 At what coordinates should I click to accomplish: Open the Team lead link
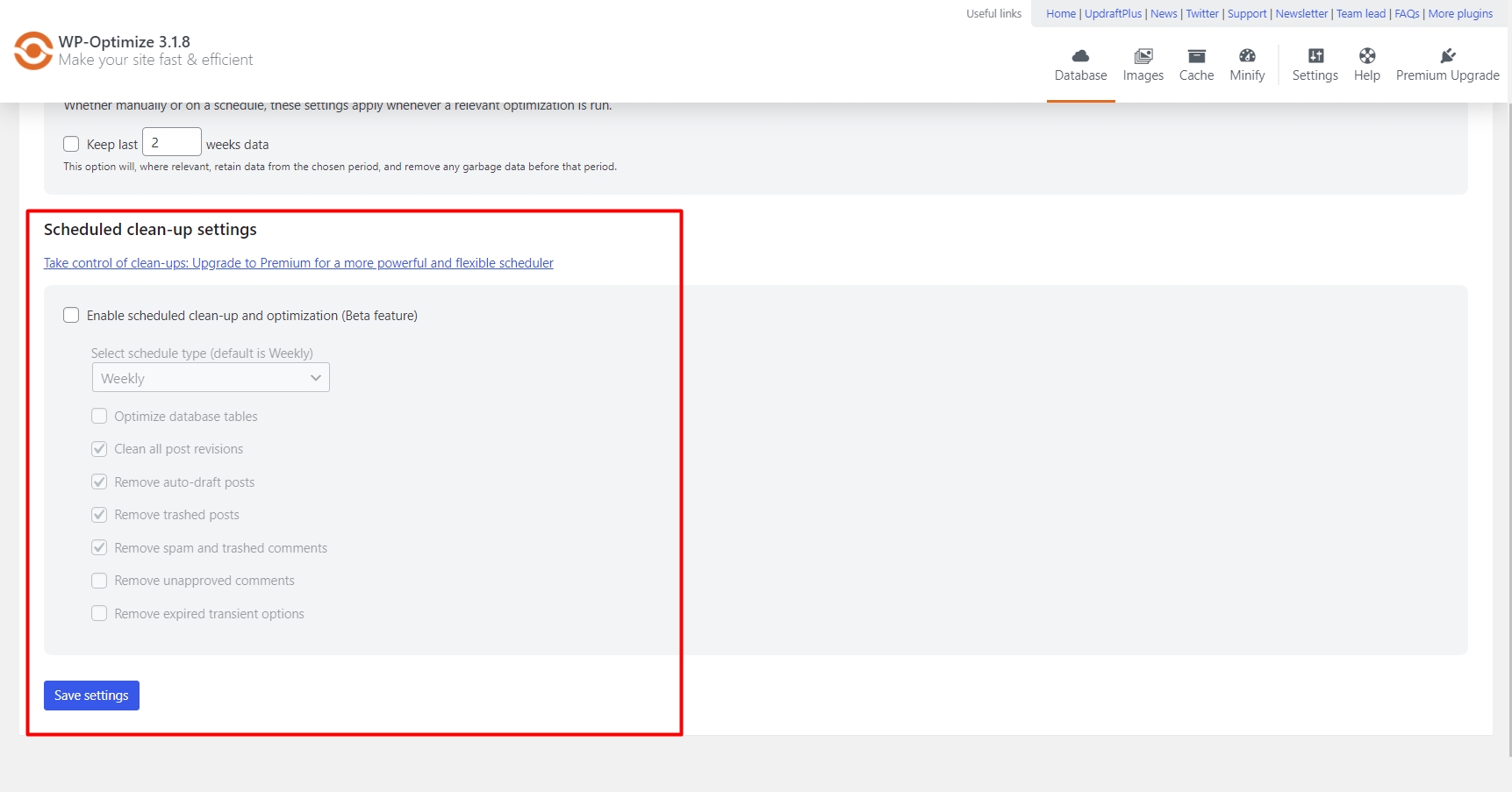(1361, 13)
